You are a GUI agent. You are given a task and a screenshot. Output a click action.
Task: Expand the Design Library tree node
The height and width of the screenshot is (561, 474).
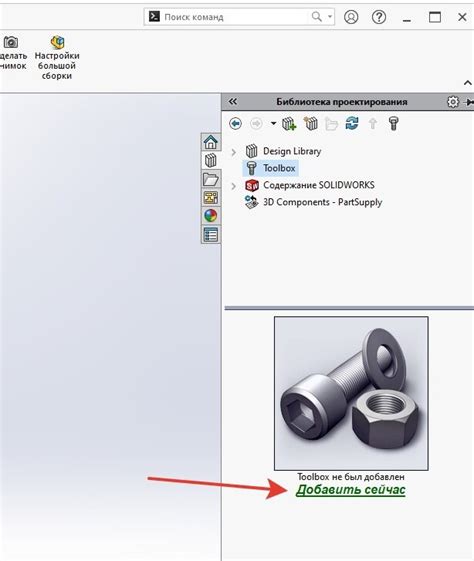(234, 152)
